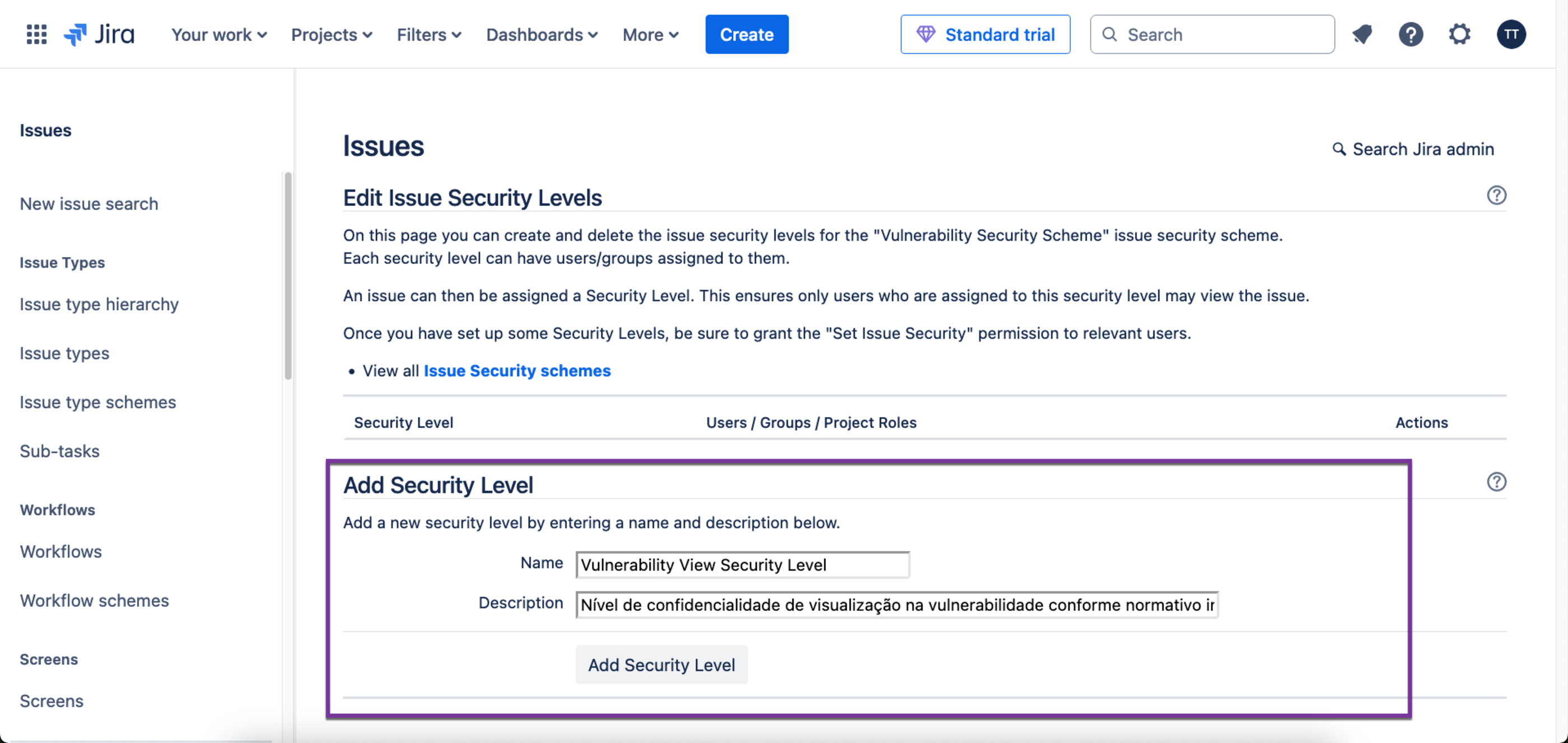Screen dimensions: 1568x743
Task: Select Issue type schemes in sidebar
Action: [97, 402]
